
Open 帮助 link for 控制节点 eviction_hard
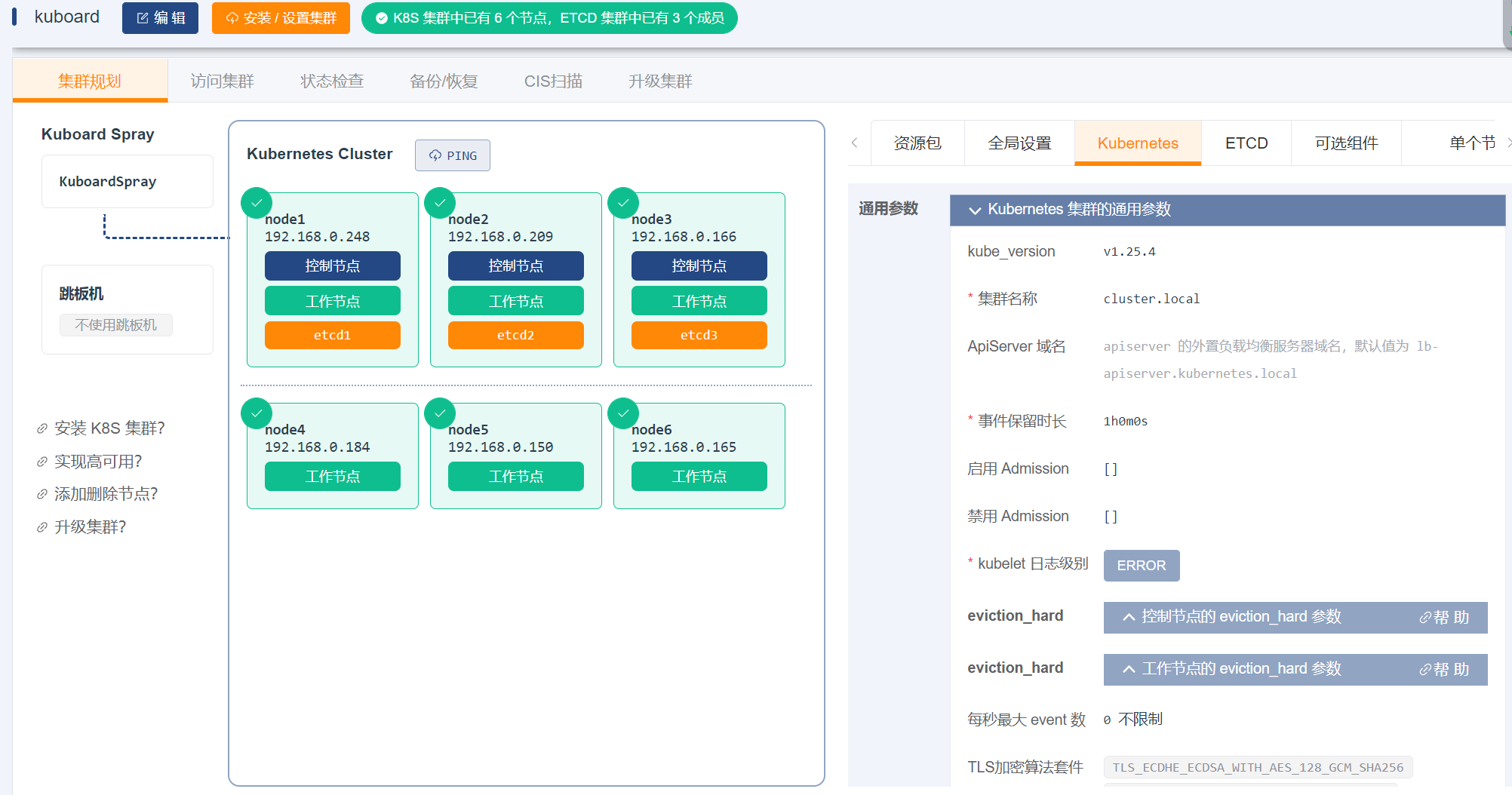click(1444, 617)
